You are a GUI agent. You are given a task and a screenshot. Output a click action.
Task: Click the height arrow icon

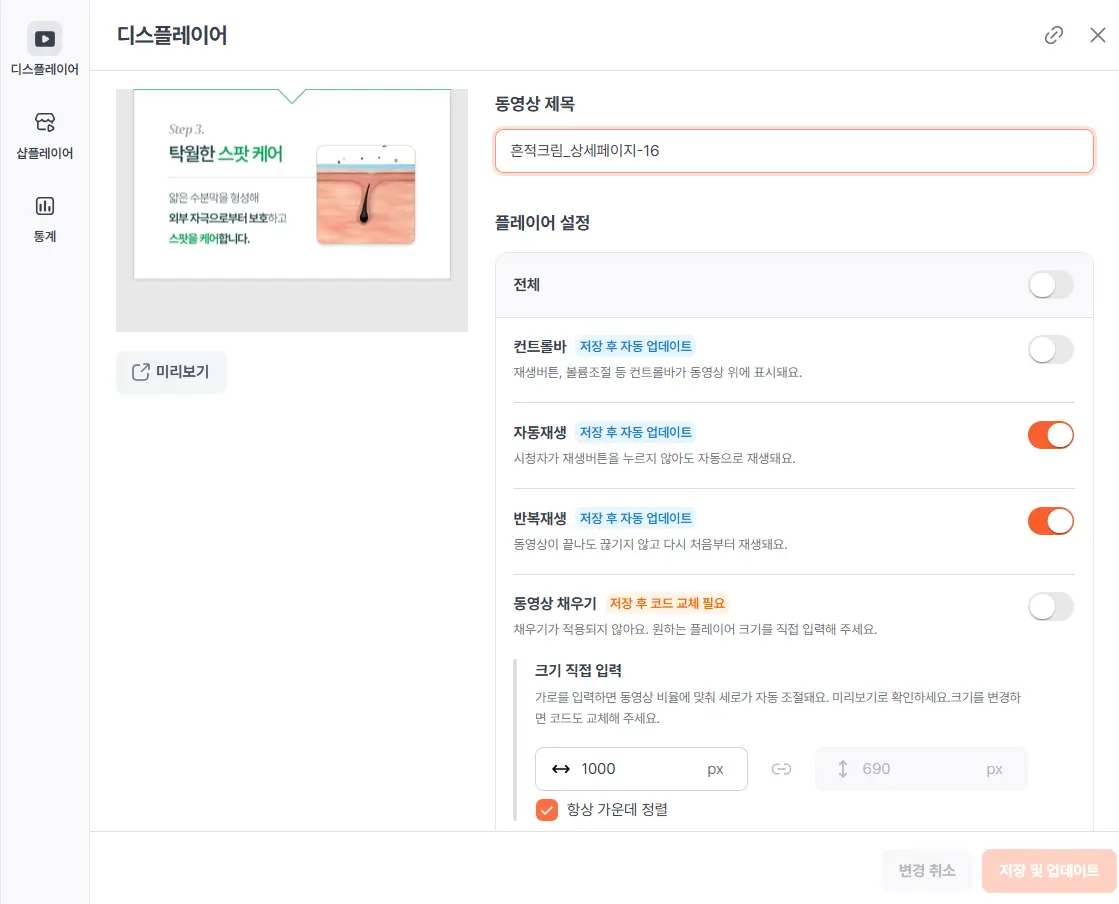tap(842, 769)
